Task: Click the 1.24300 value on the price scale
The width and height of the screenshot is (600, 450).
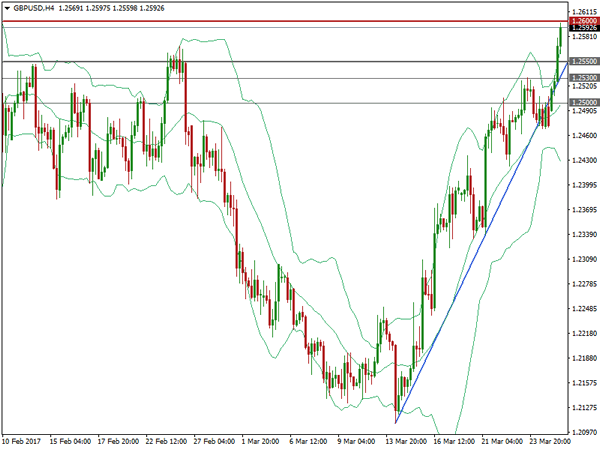Action: pyautogui.click(x=585, y=160)
